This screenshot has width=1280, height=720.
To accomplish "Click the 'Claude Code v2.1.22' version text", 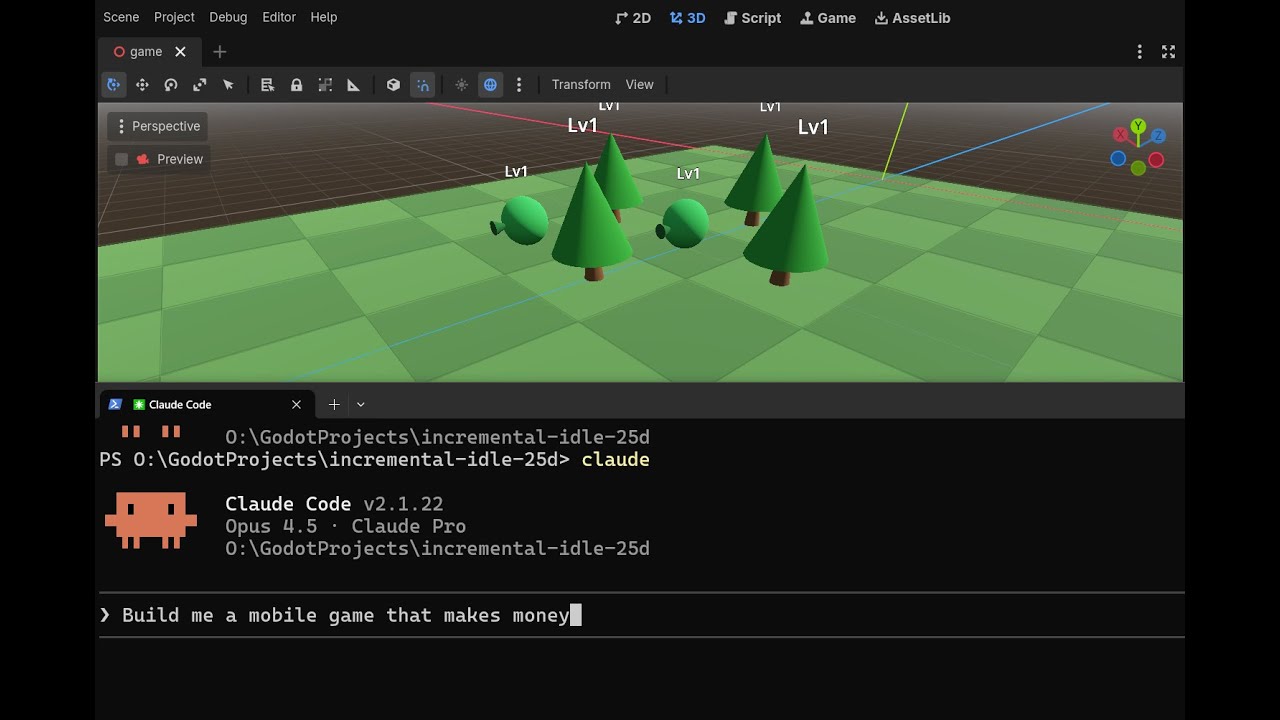I will click(334, 504).
